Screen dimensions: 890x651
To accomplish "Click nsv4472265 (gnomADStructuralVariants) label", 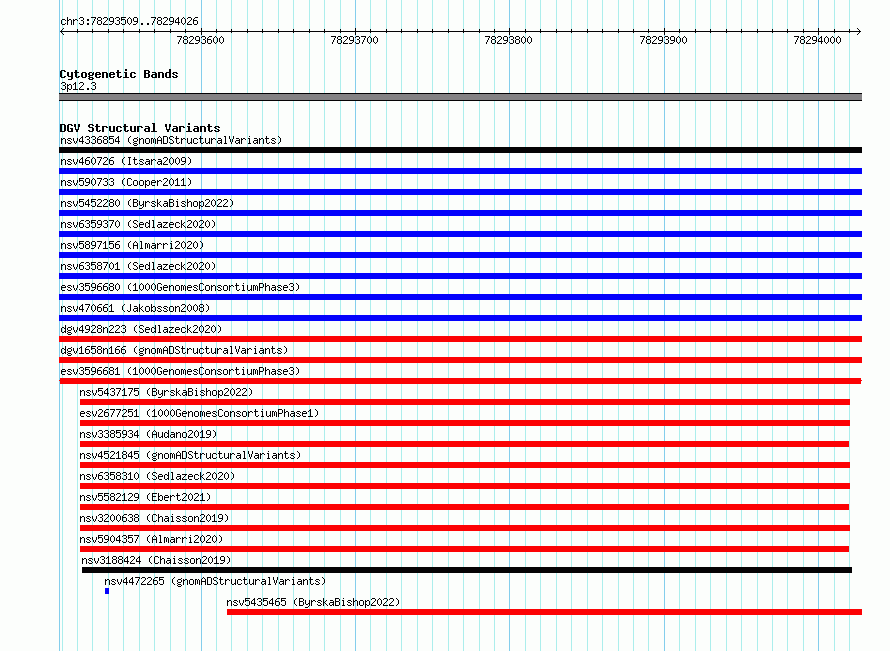I will pos(215,581).
